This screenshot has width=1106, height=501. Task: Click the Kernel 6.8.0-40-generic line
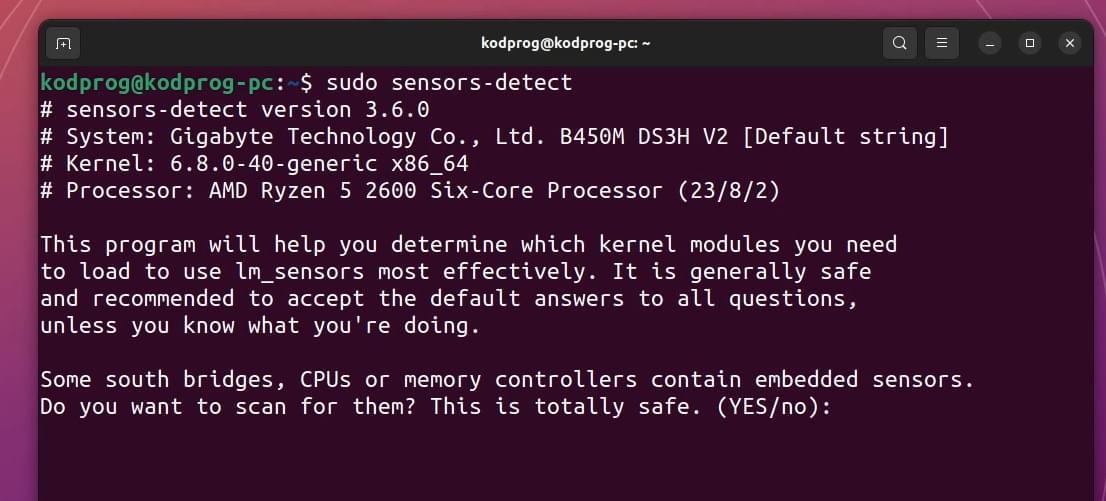coord(255,164)
